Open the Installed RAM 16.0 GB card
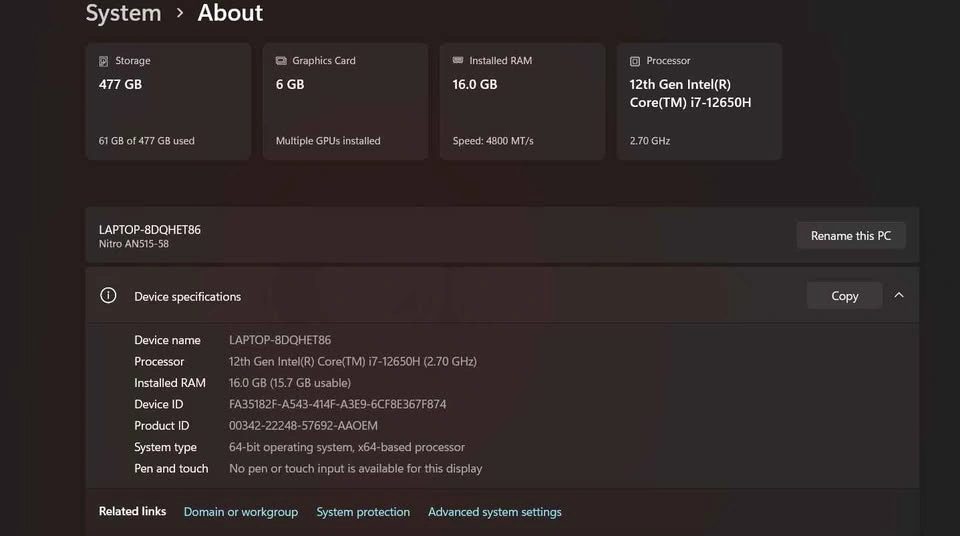The image size is (960, 536). (522, 102)
